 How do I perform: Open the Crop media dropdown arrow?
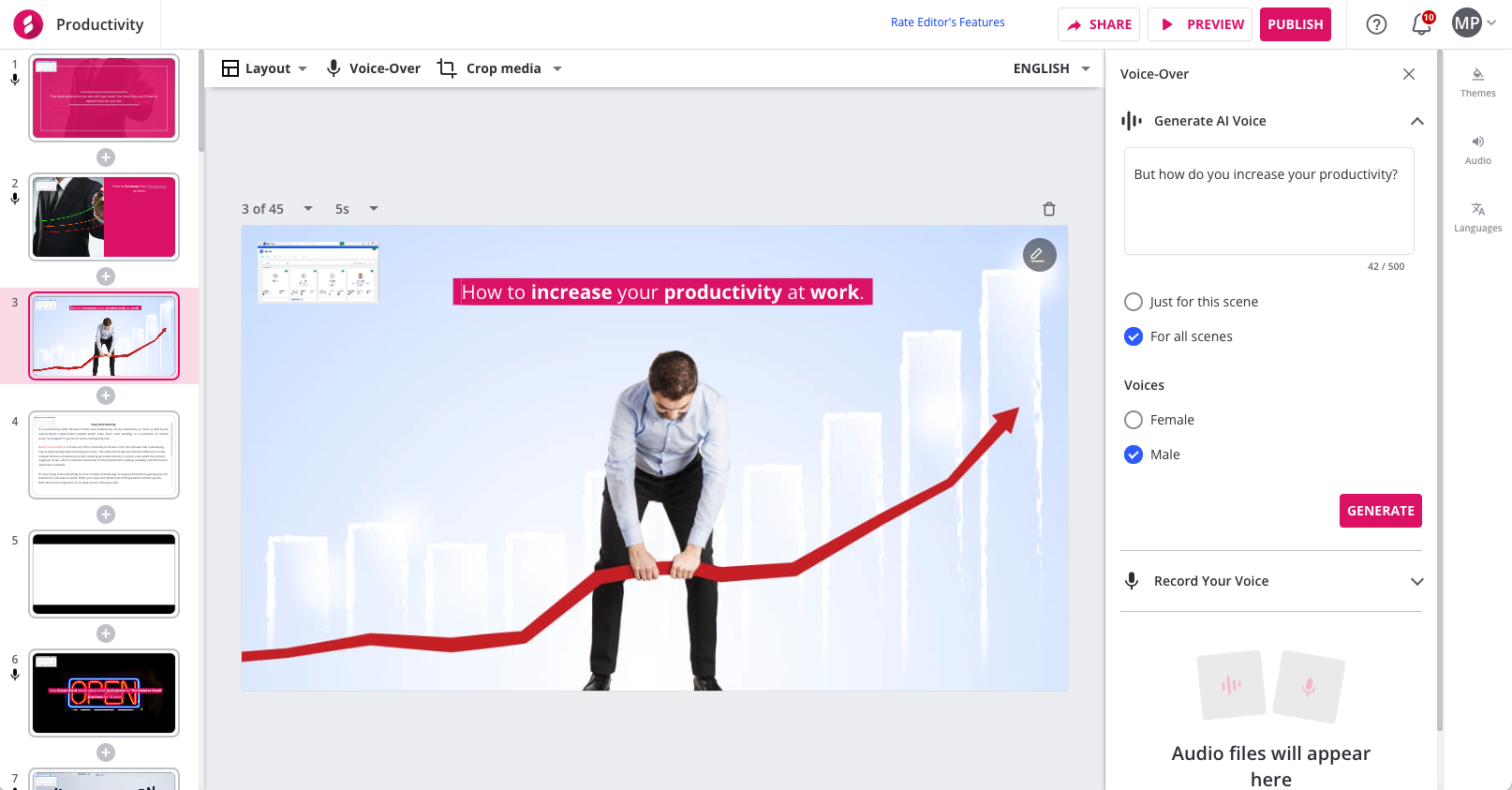coord(557,68)
